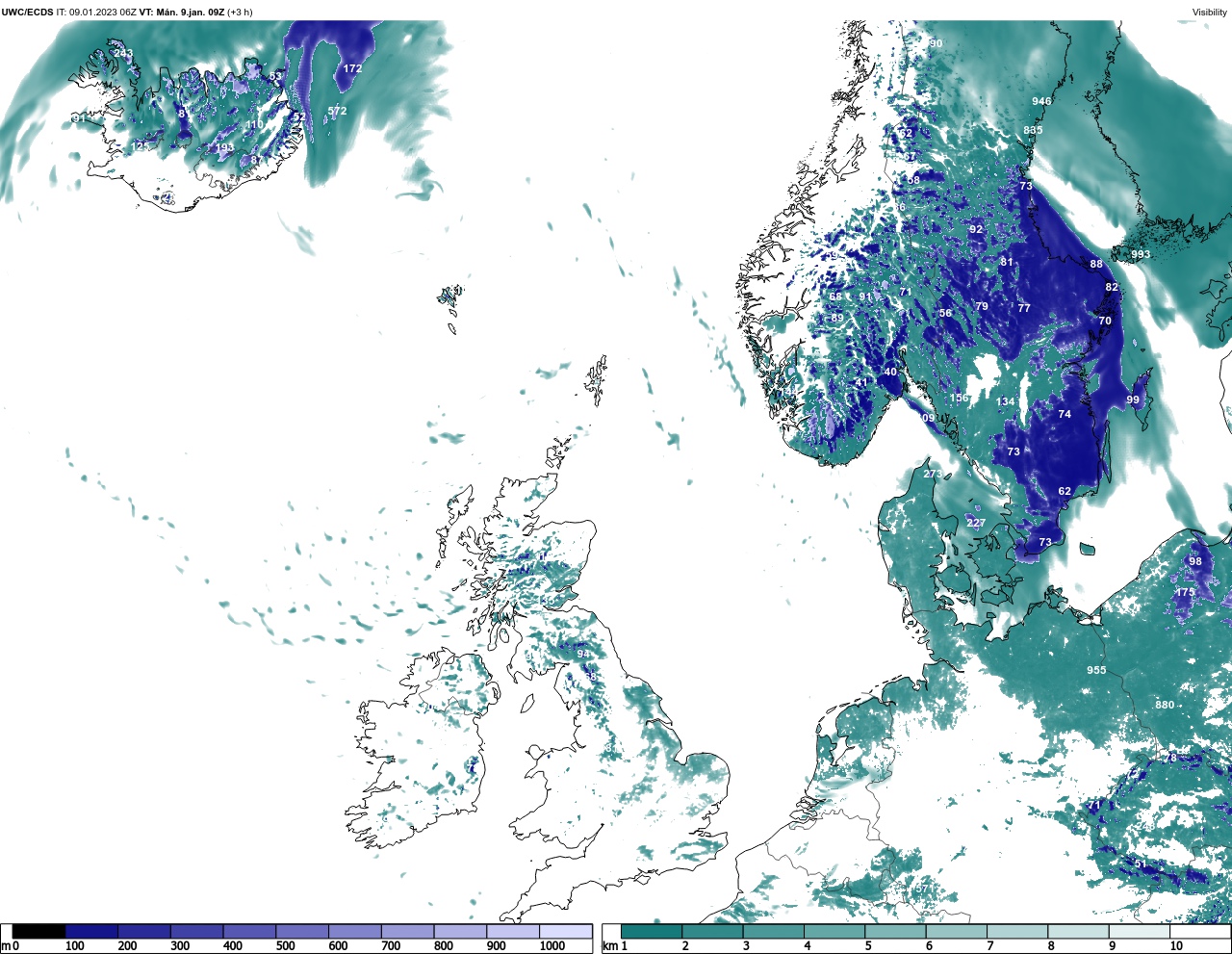This screenshot has width=1232, height=954.
Task: Pick the 500–600 m legend color swatch
Action: [302, 931]
